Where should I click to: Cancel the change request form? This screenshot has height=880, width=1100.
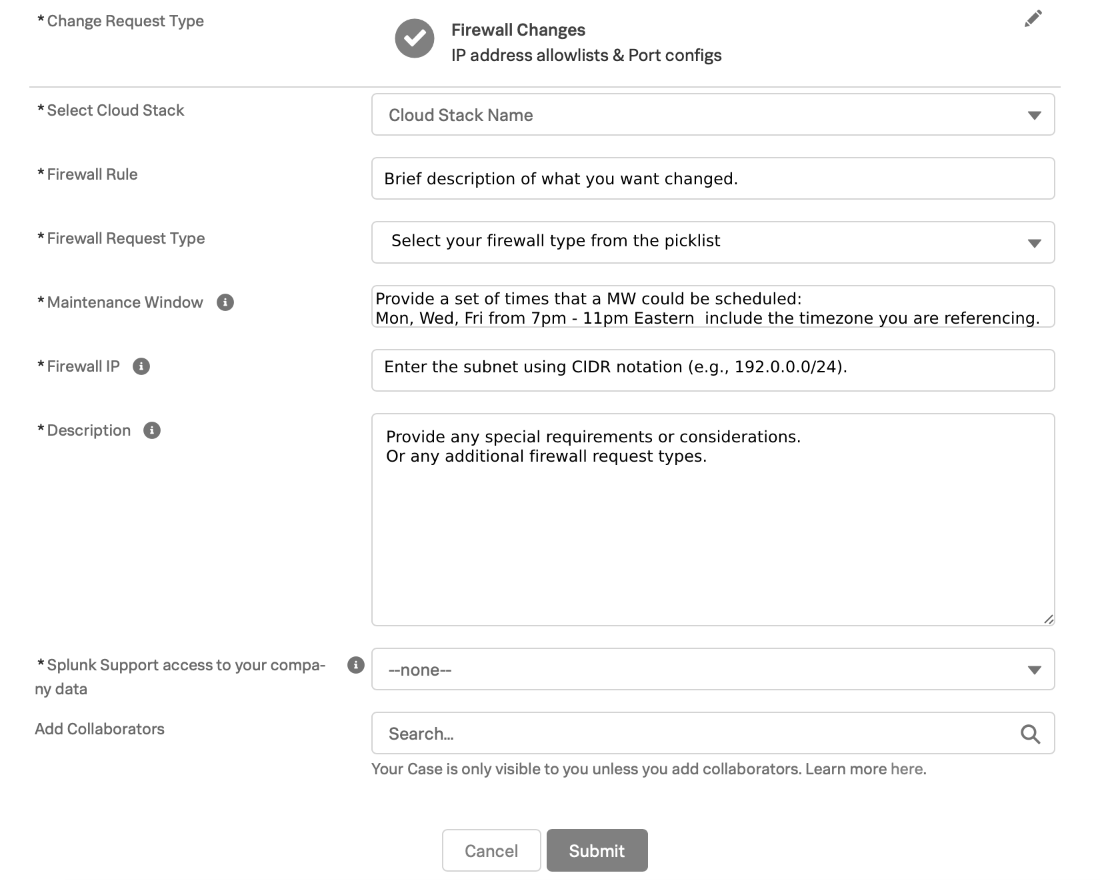click(491, 850)
